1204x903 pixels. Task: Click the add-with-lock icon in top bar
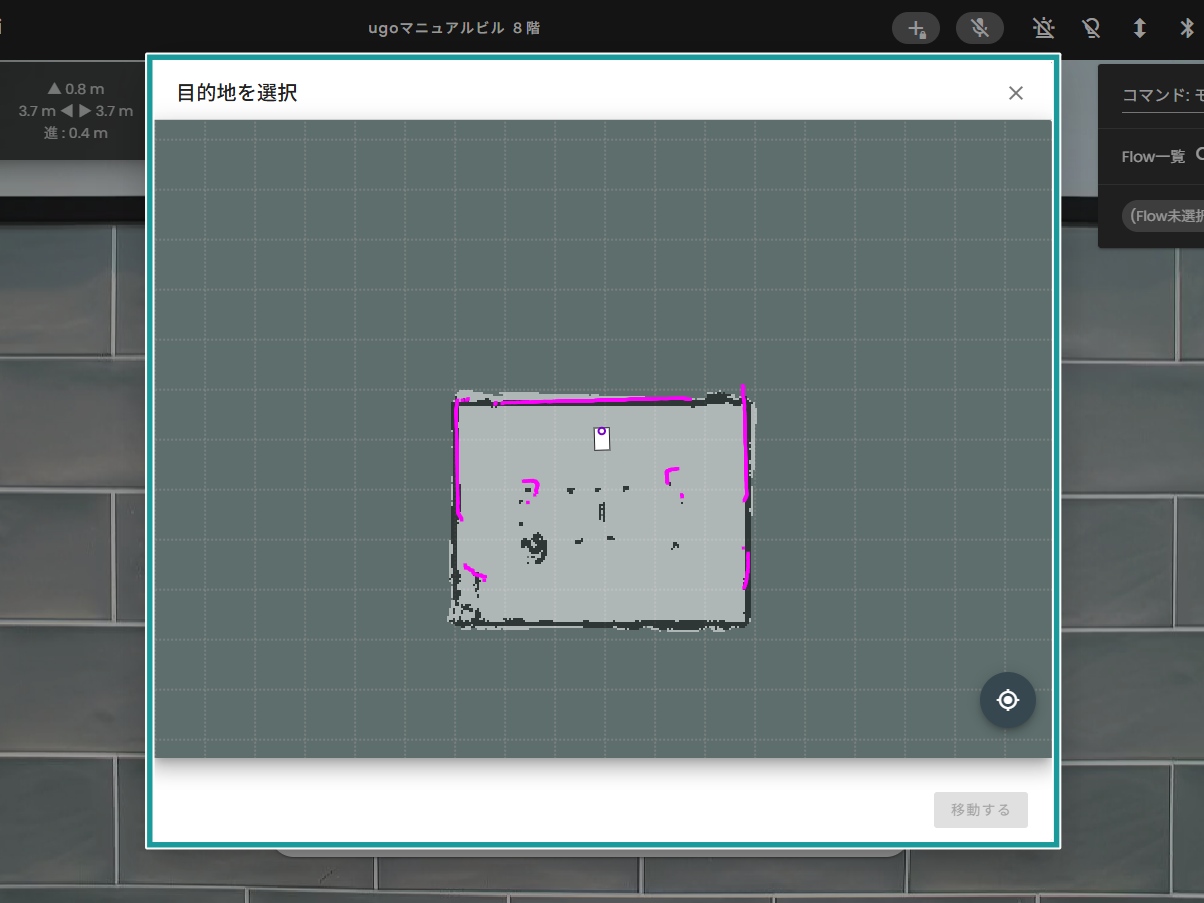coord(916,28)
